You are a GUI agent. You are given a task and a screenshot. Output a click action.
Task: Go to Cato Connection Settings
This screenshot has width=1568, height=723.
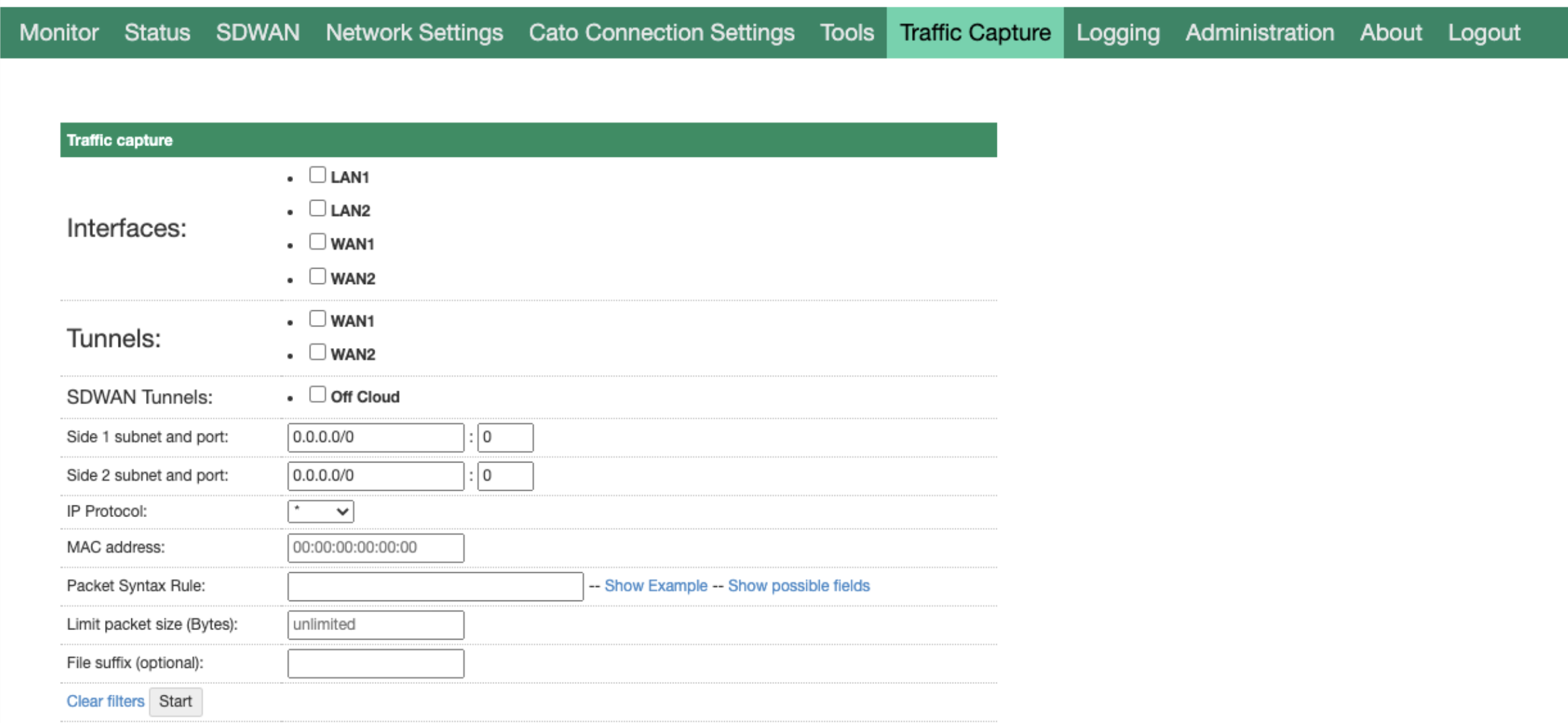(x=661, y=32)
